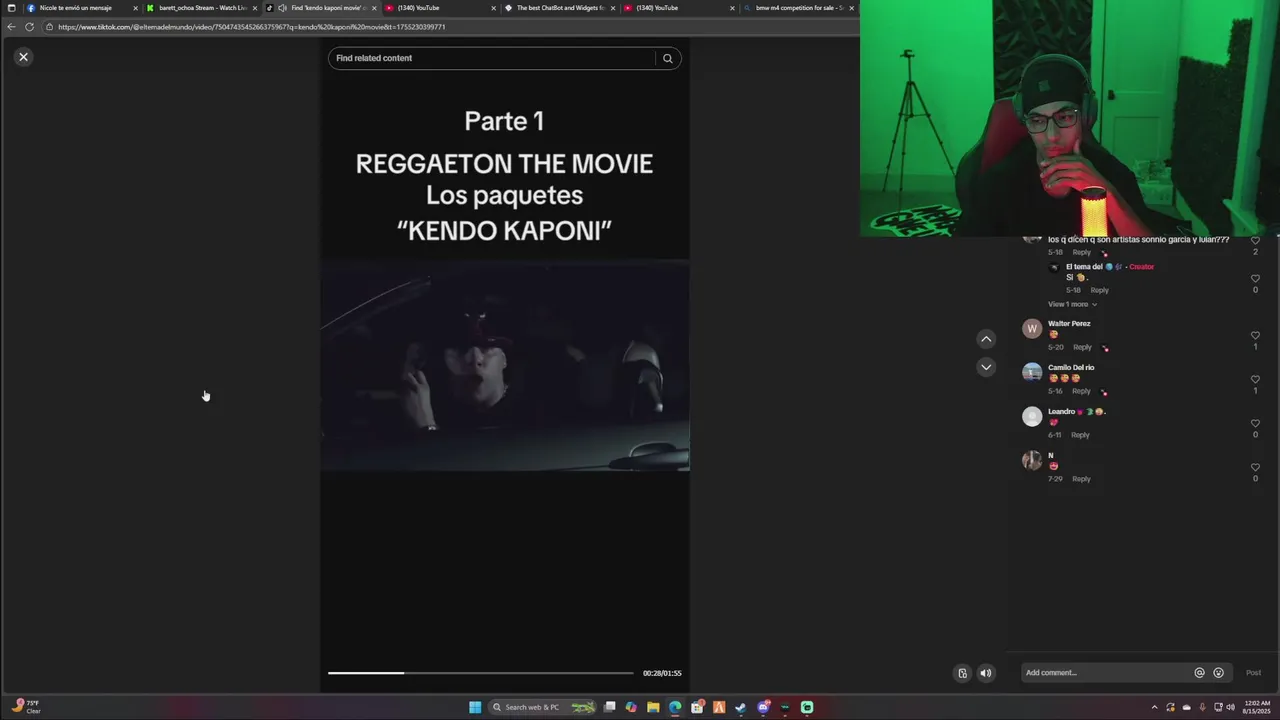Viewport: 1280px width, 720px height.
Task: Go to next video with down arrow
Action: tap(986, 367)
